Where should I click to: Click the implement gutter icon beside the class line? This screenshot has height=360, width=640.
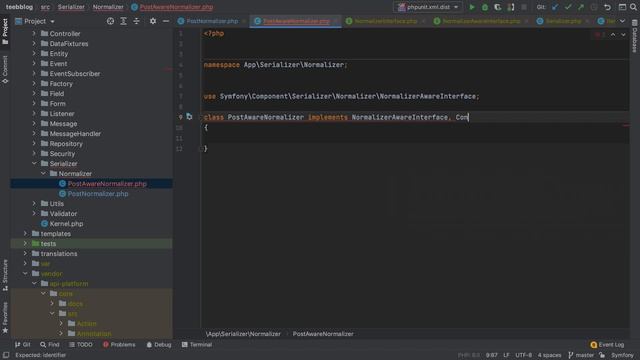coord(189,117)
